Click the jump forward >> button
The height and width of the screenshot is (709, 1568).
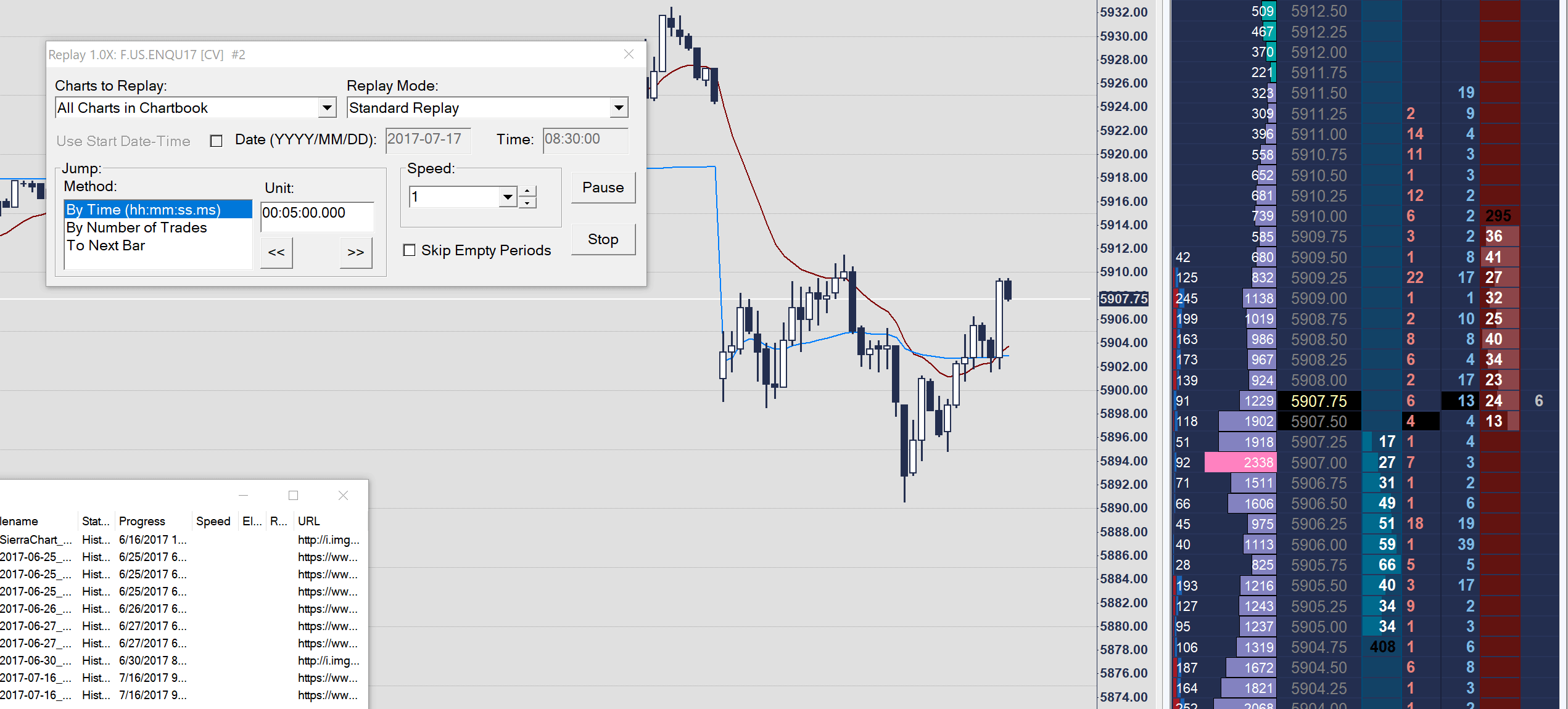(355, 252)
